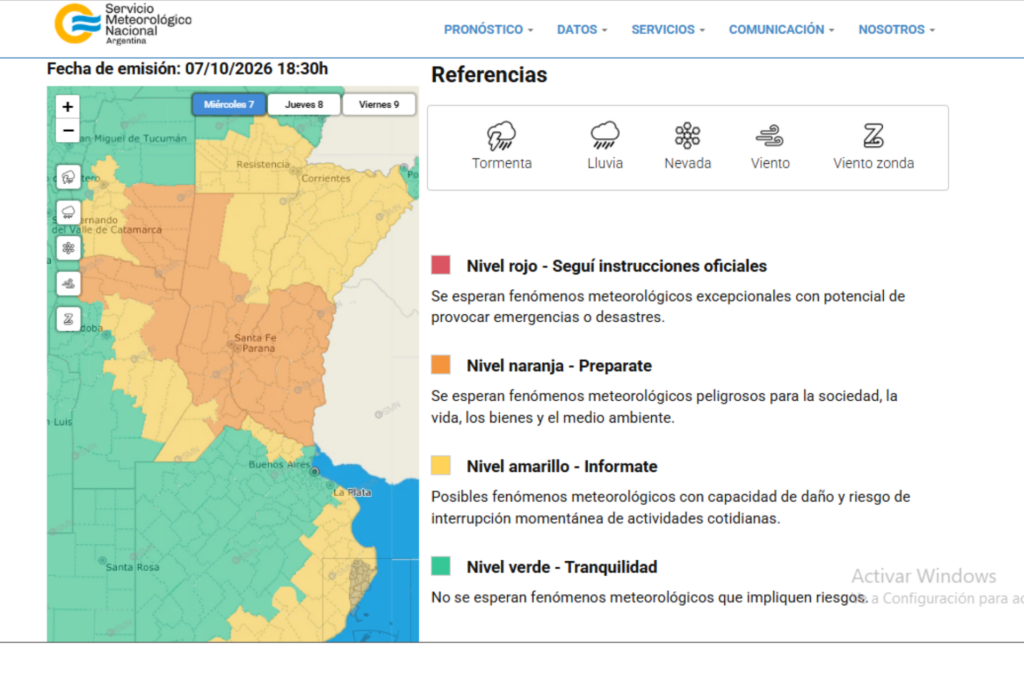Click 'Nivel amarillo - Informate' heading
Image resolution: width=1024 pixels, height=683 pixels.
[562, 466]
